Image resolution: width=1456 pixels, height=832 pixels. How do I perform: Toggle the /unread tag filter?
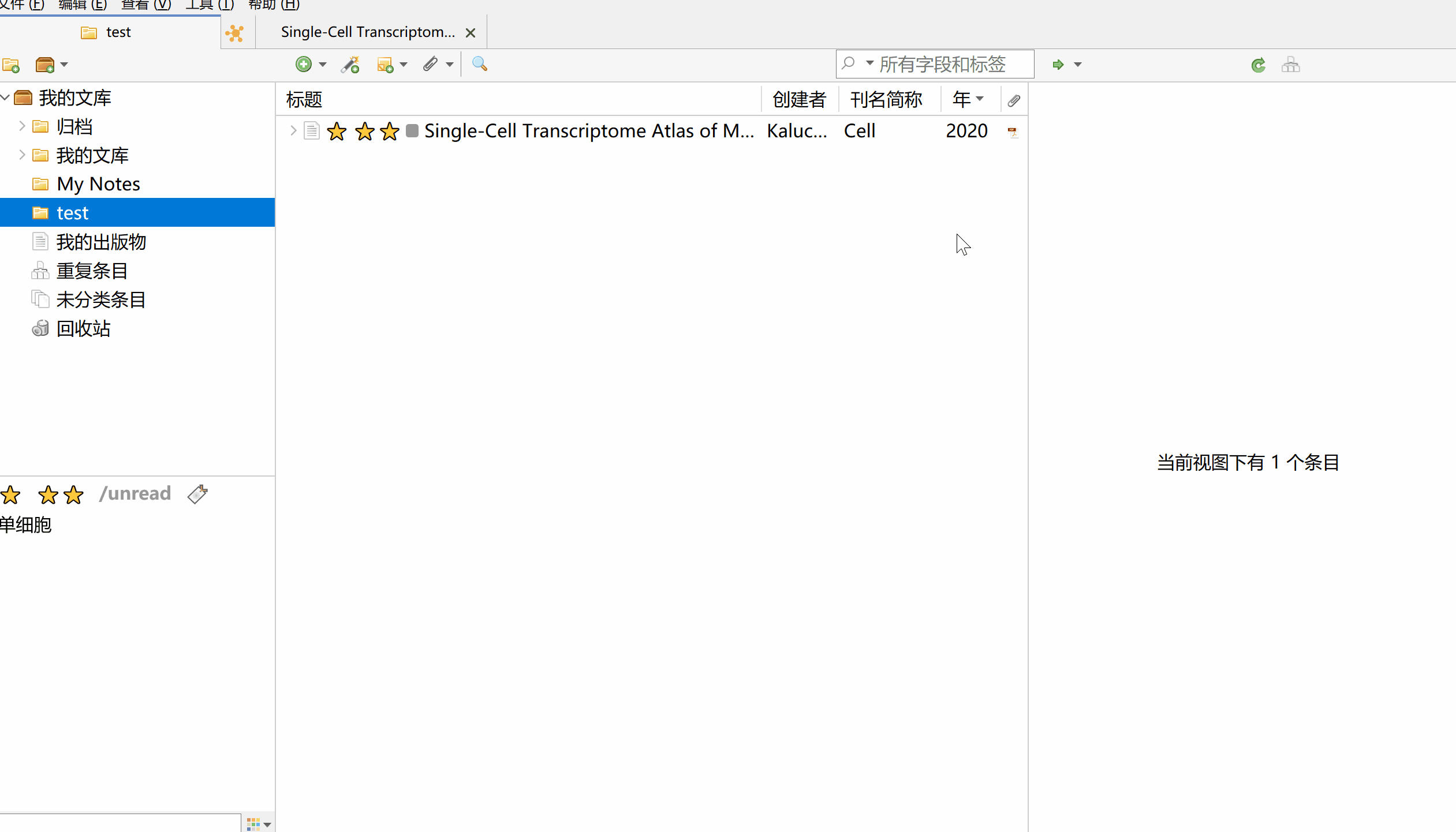tap(135, 493)
